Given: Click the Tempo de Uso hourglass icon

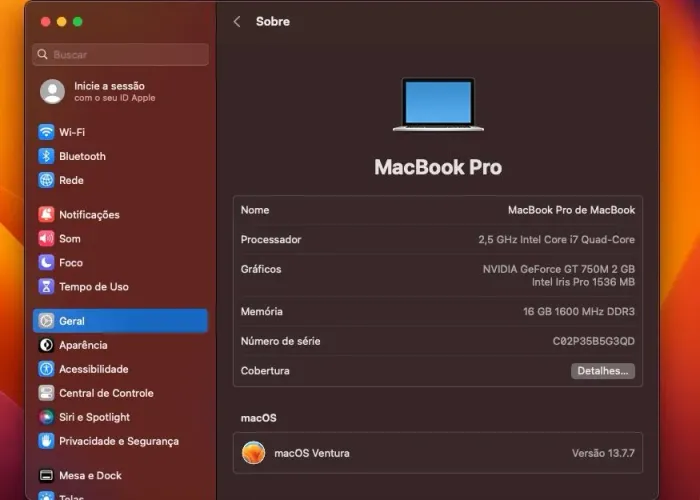Looking at the screenshot, I should pos(46,287).
